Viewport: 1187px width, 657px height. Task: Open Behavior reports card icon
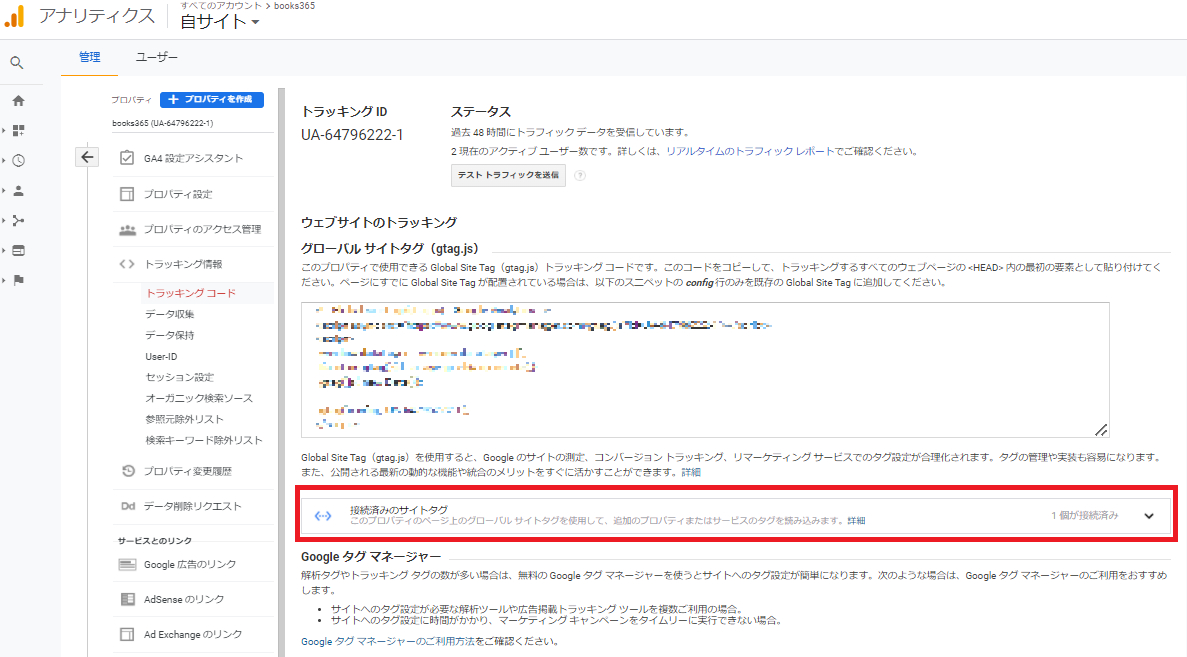pos(18,251)
